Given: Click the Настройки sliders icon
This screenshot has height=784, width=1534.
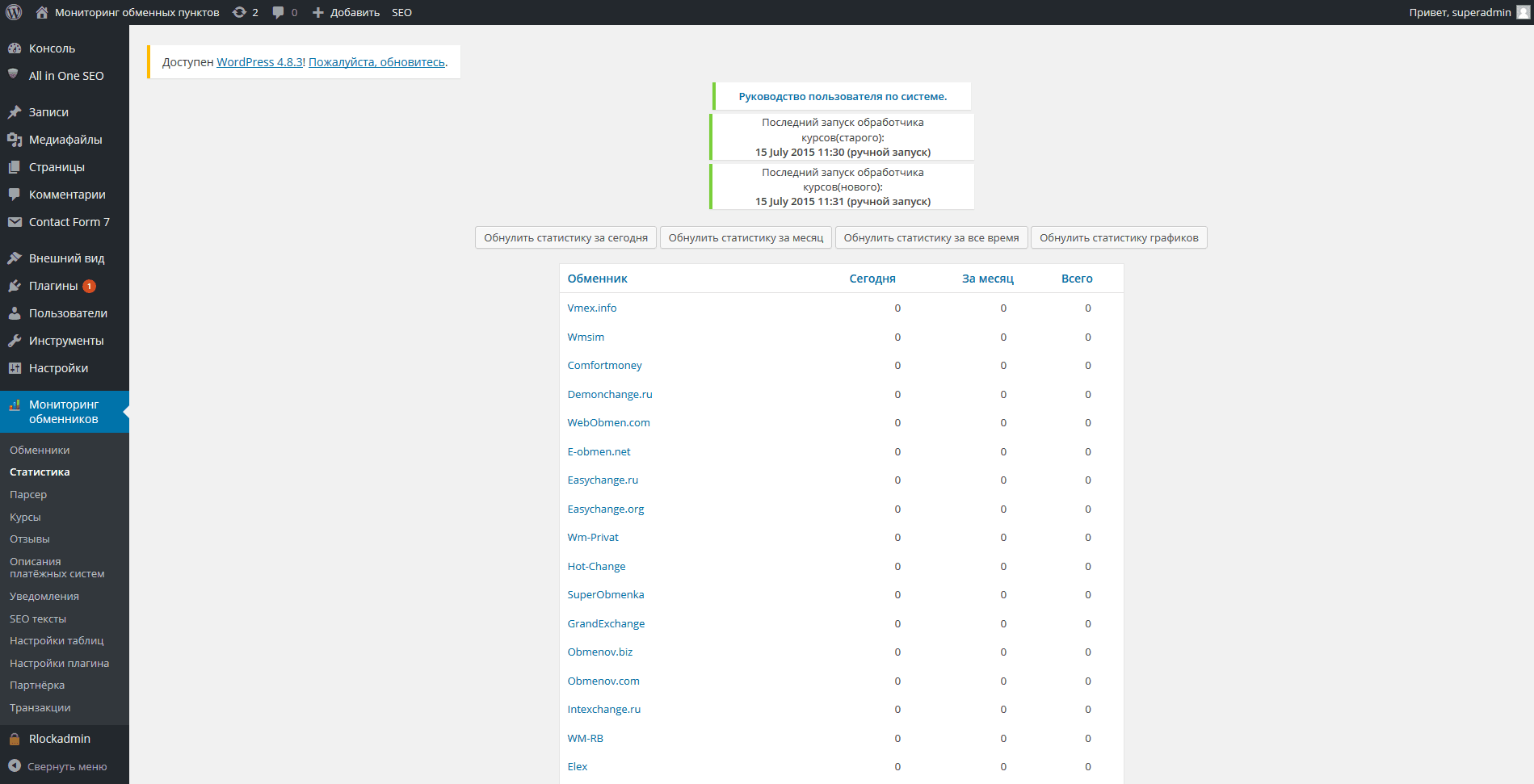Looking at the screenshot, I should point(15,368).
